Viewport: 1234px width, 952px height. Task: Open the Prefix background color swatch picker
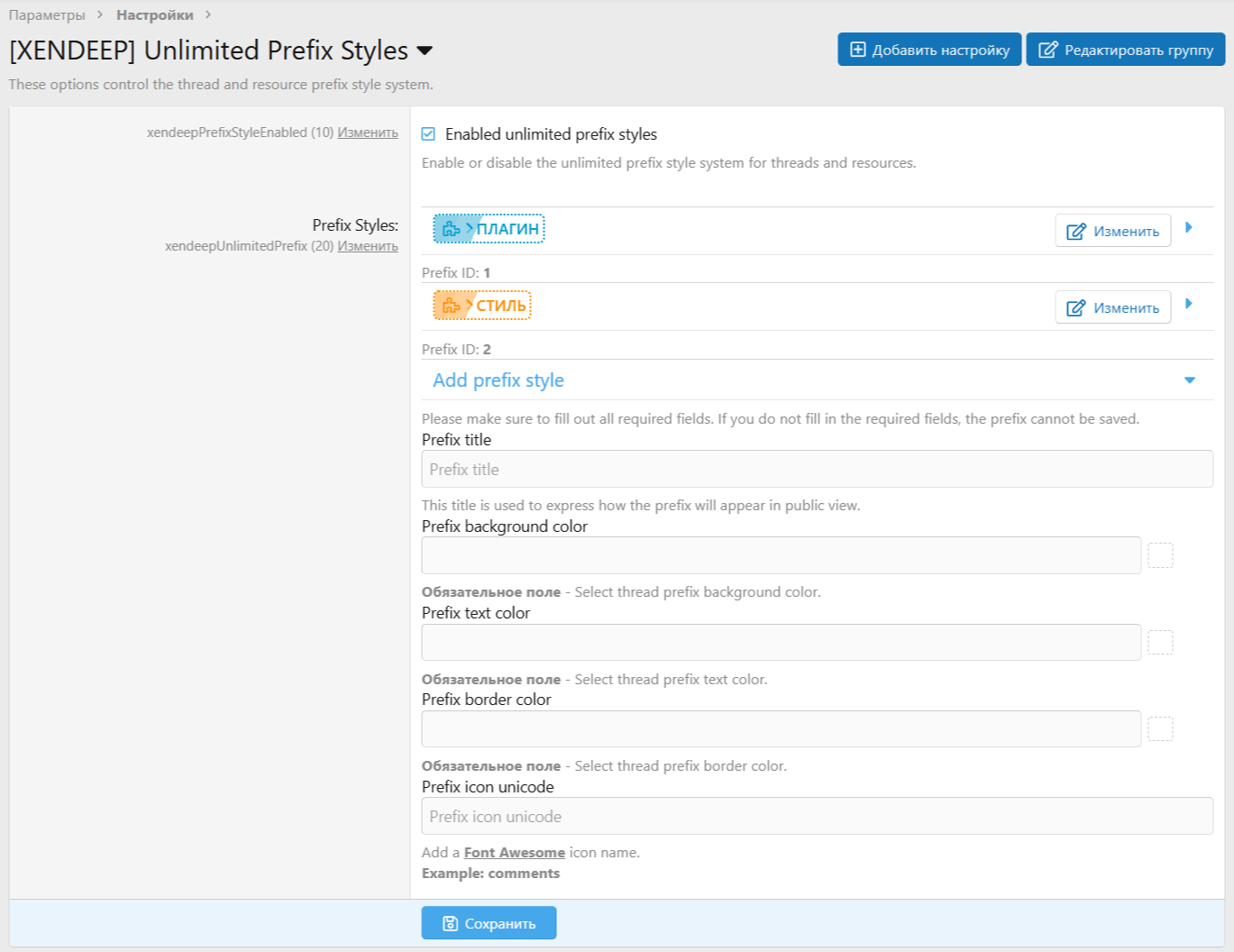[1161, 554]
